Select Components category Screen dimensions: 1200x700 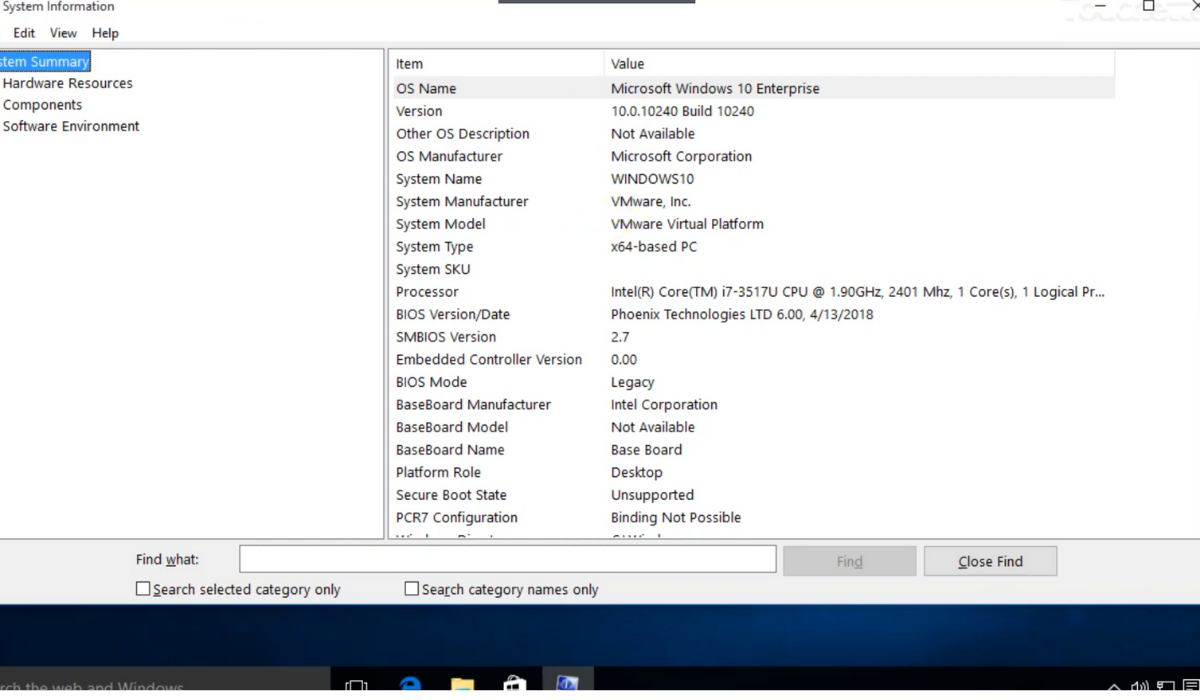click(42, 105)
